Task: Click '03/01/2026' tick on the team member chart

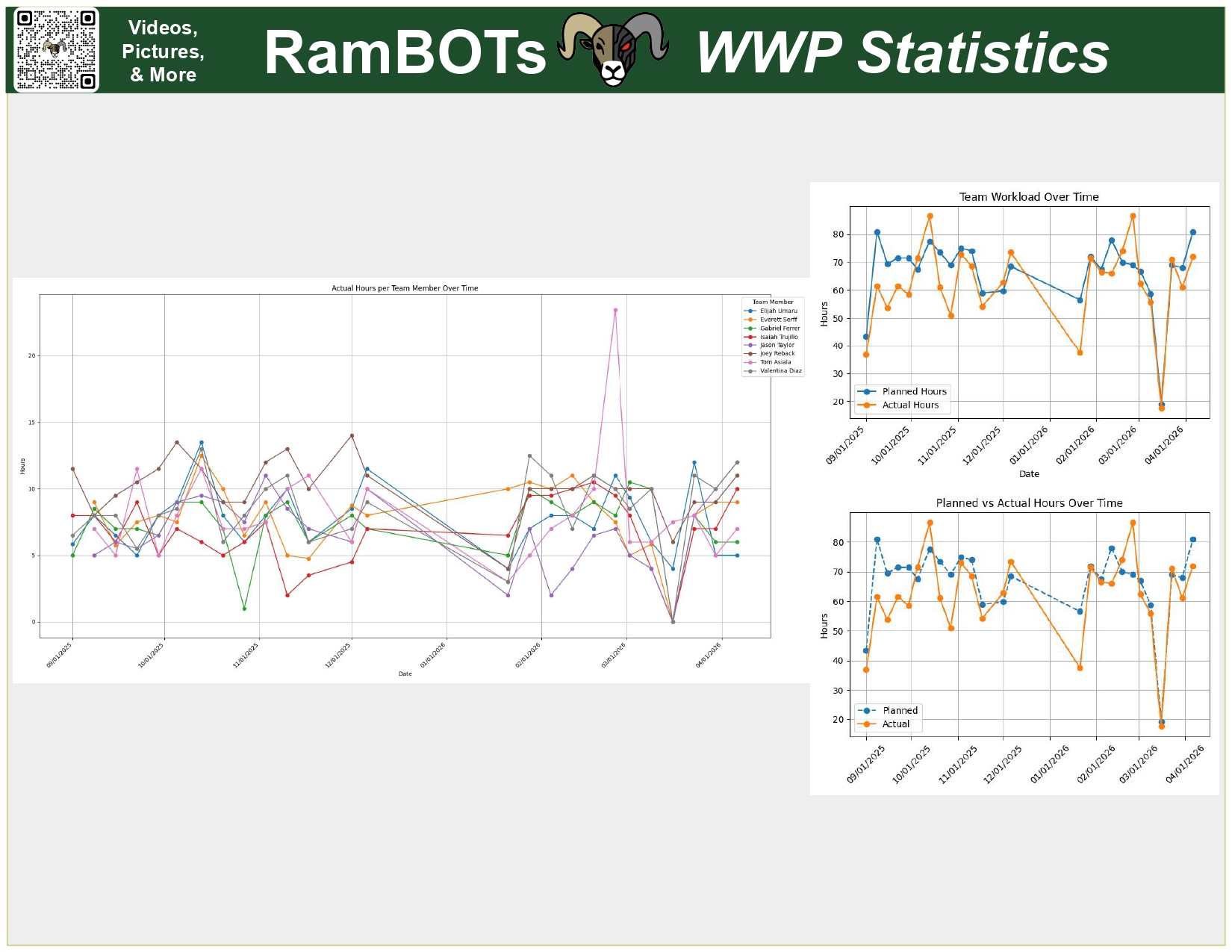Action: (x=614, y=655)
